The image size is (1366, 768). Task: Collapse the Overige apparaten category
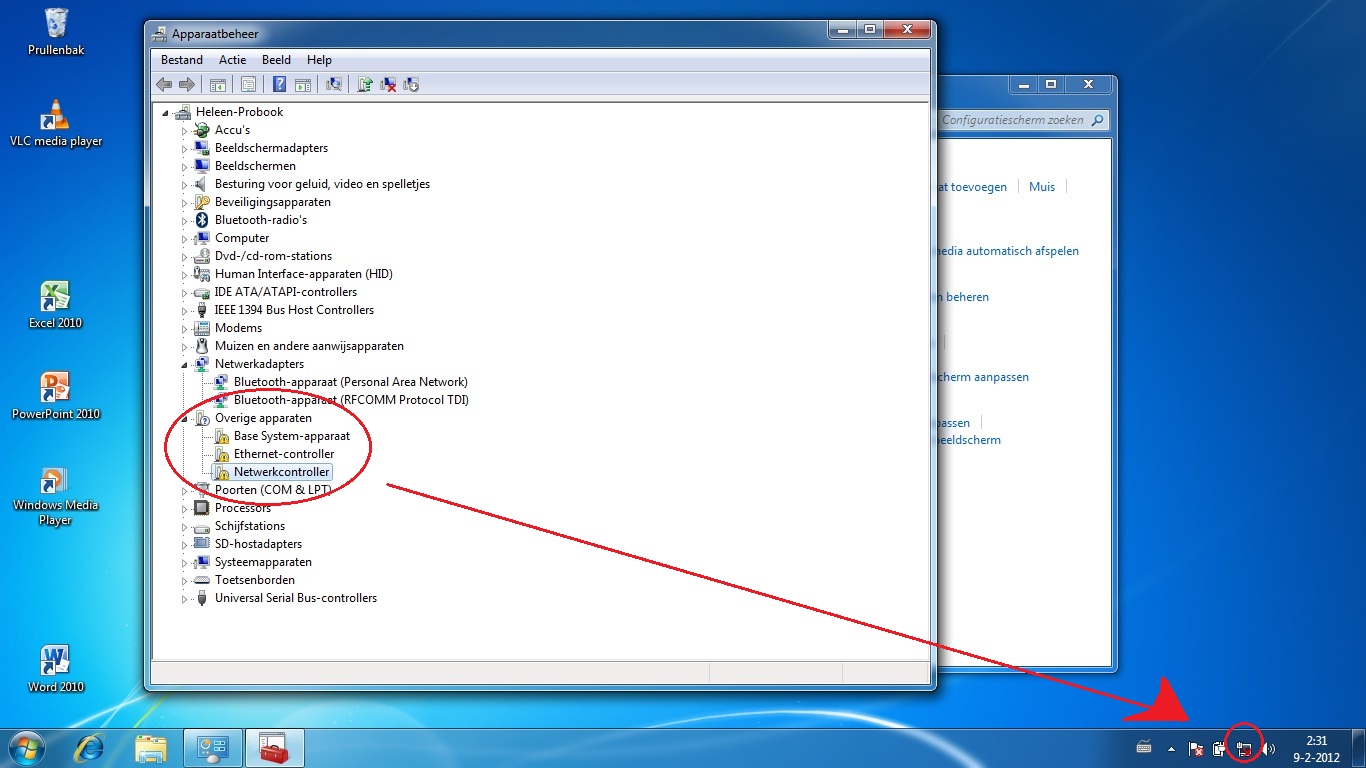(x=185, y=419)
